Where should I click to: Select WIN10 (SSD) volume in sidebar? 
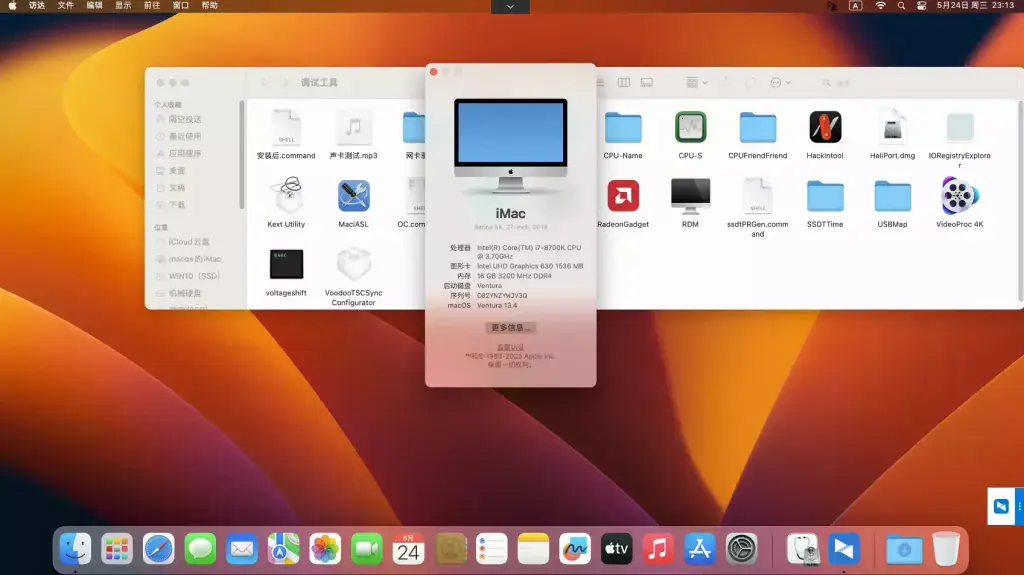pos(194,275)
